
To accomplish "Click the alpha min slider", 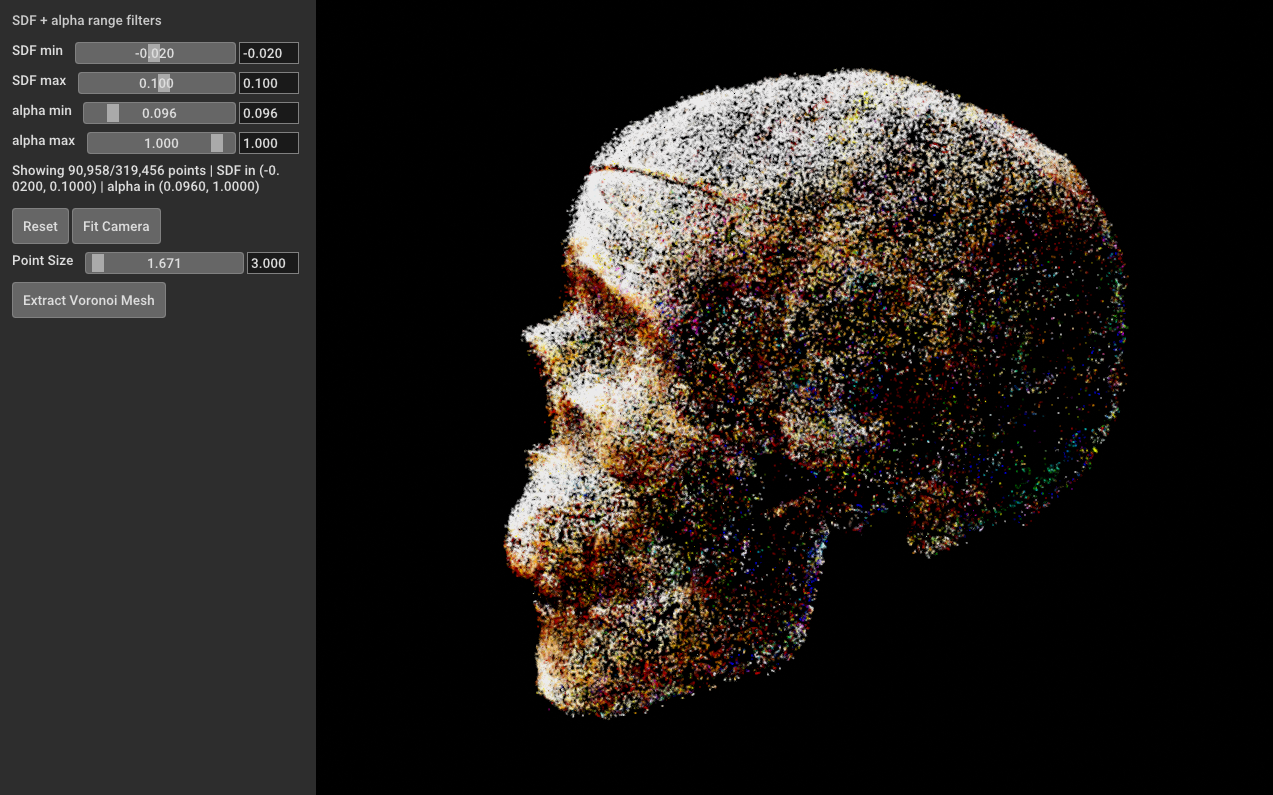I will (x=159, y=113).
